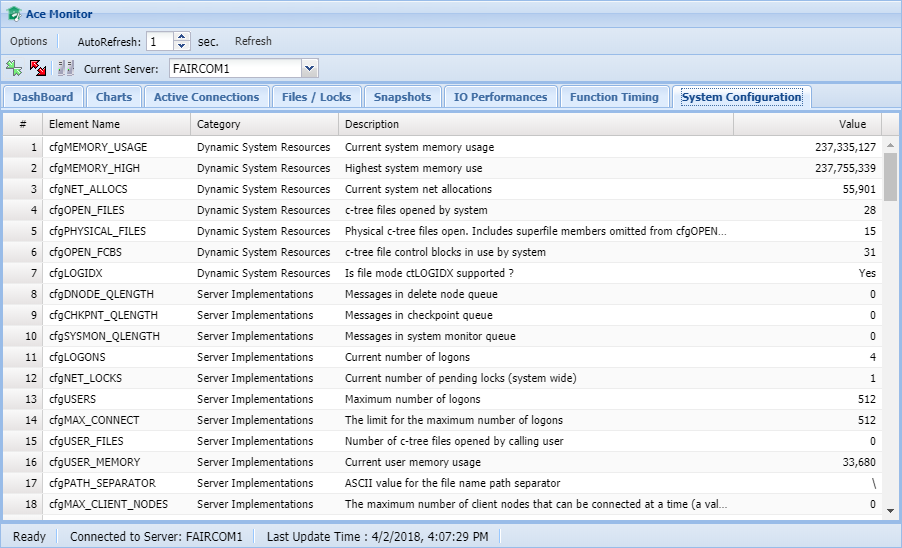Screen dimensions: 902x548
Task: Click the Last Update Time status entry
Action: click(x=377, y=536)
